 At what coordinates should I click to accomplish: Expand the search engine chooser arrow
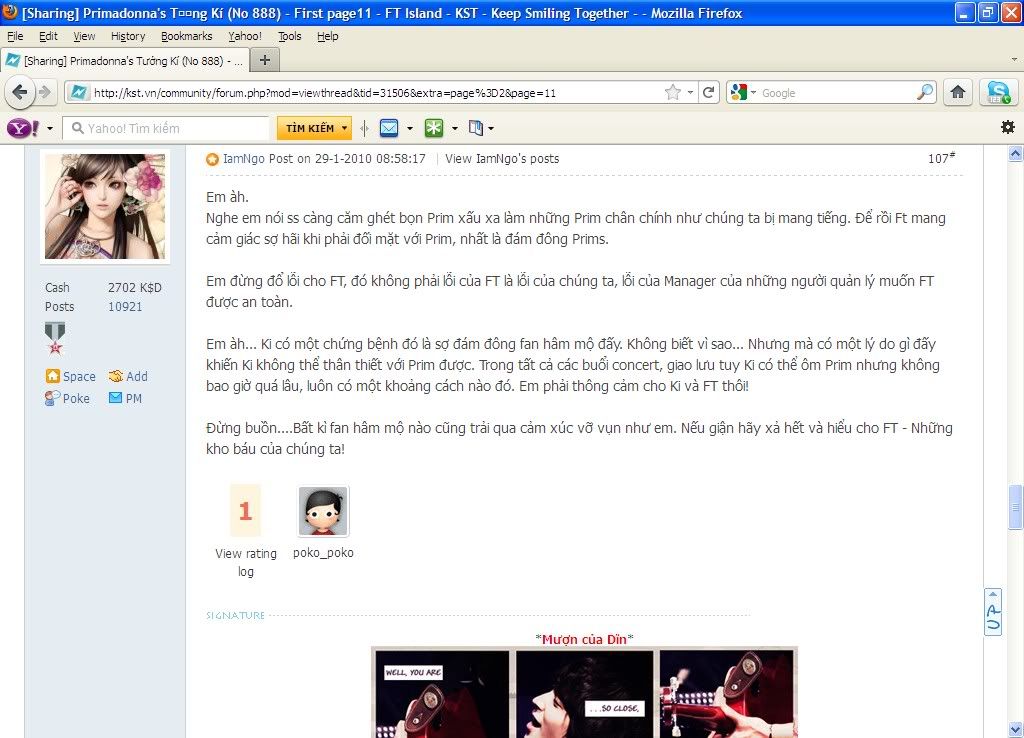tap(753, 93)
